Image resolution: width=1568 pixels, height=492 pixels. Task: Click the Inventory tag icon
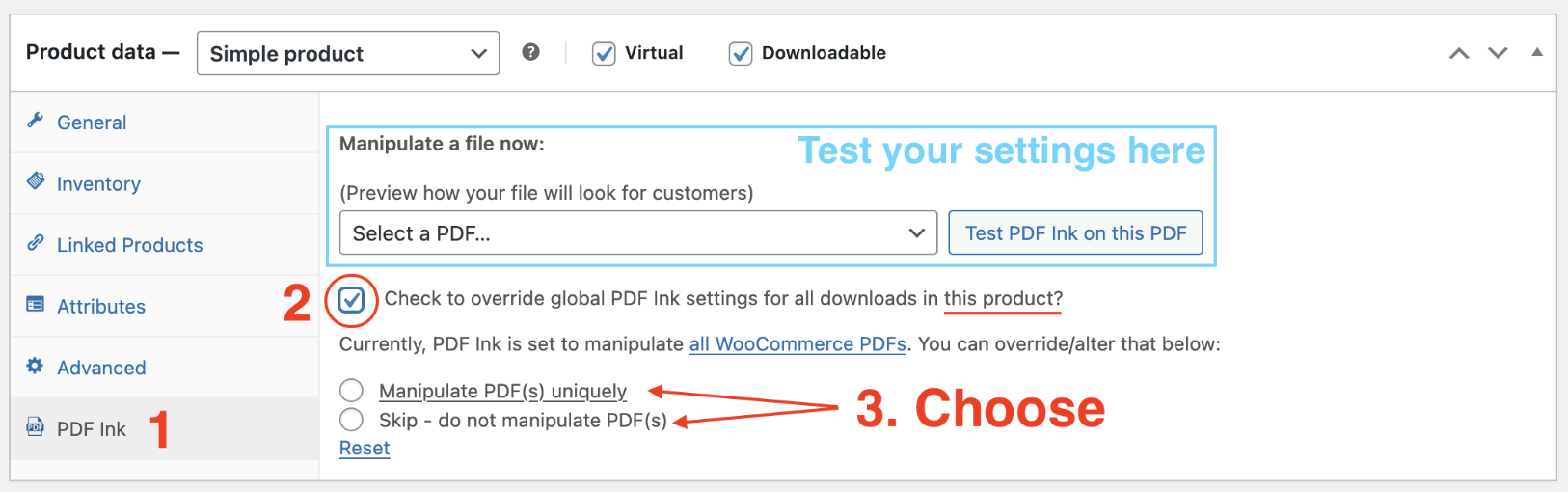pos(36,180)
